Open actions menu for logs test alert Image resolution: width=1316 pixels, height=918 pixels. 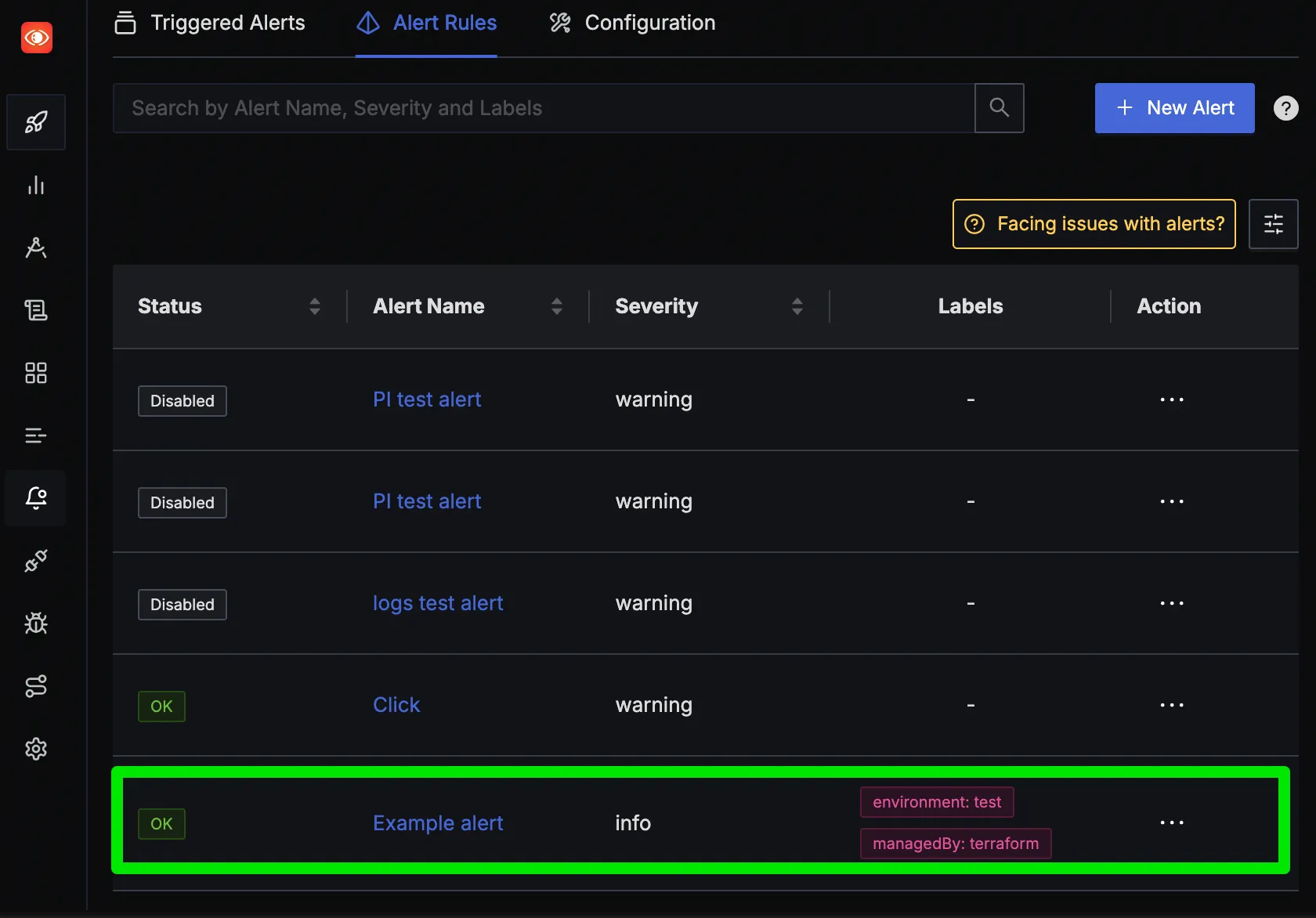(1172, 603)
